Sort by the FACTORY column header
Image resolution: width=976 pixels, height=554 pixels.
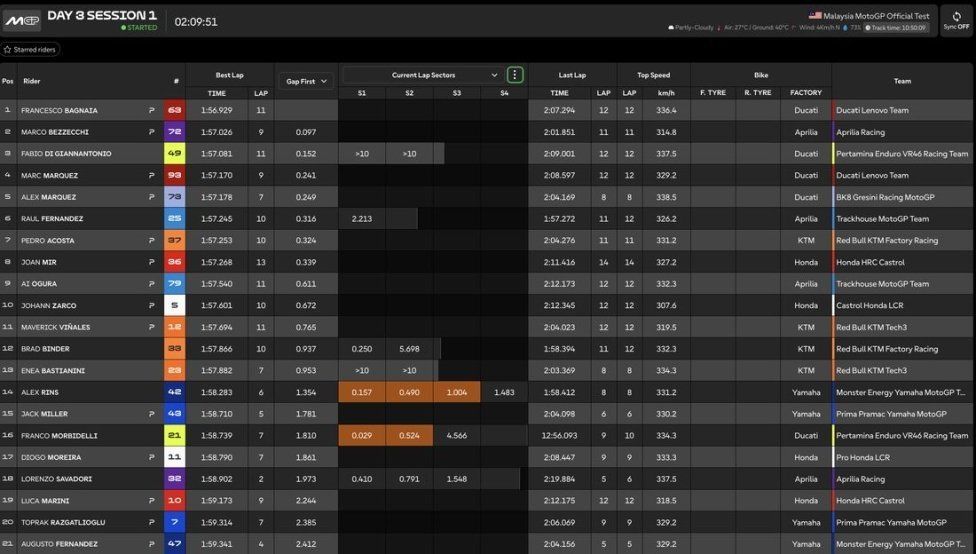(806, 93)
